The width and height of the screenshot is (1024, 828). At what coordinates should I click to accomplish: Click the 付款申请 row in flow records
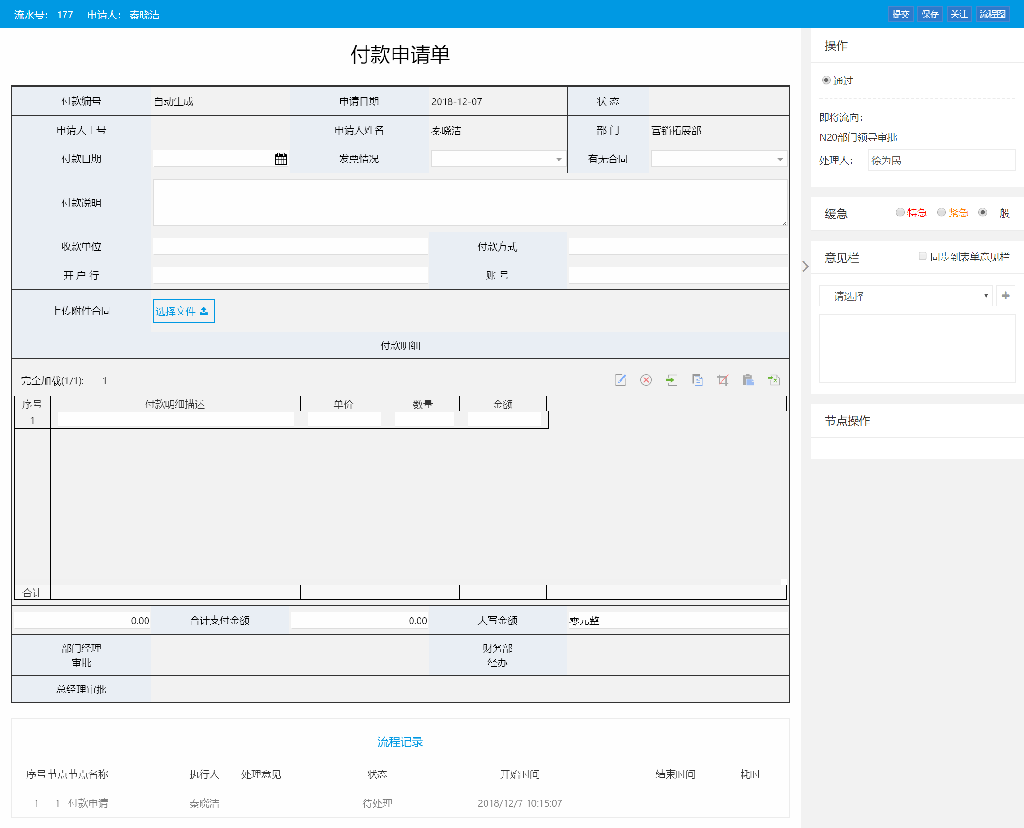(88, 803)
